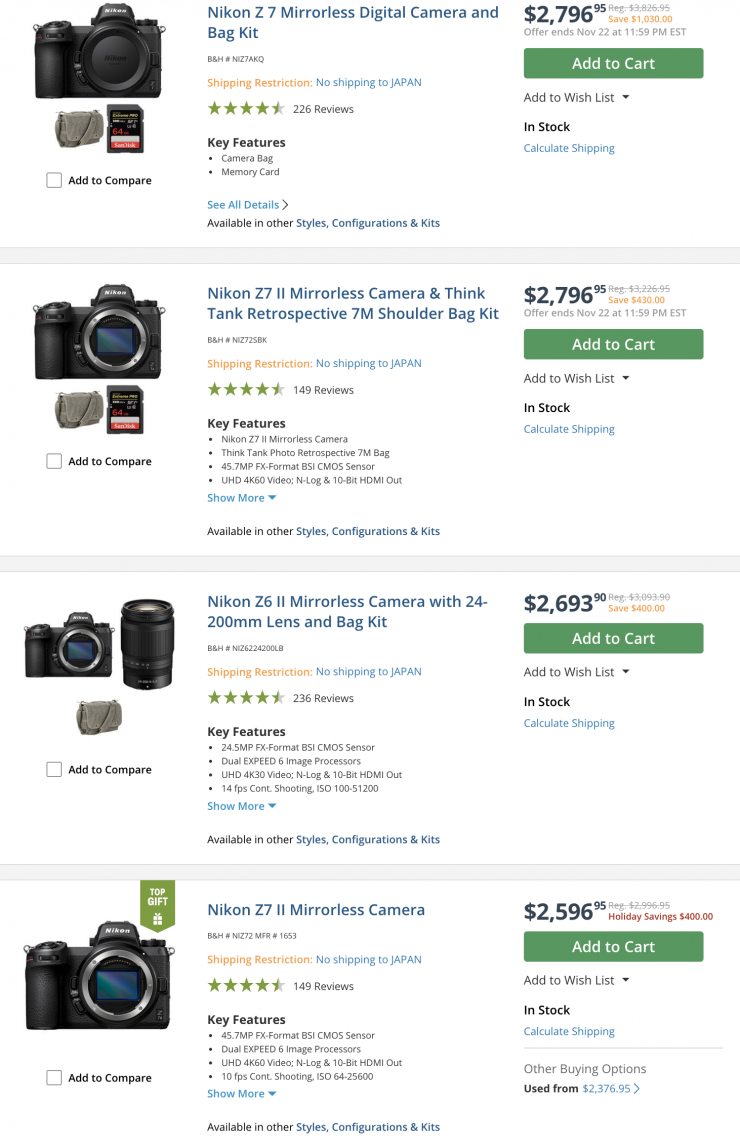The height and width of the screenshot is (1147, 740).
Task: Click Calculate Shipping for the Z 7 kit
Action: point(569,148)
